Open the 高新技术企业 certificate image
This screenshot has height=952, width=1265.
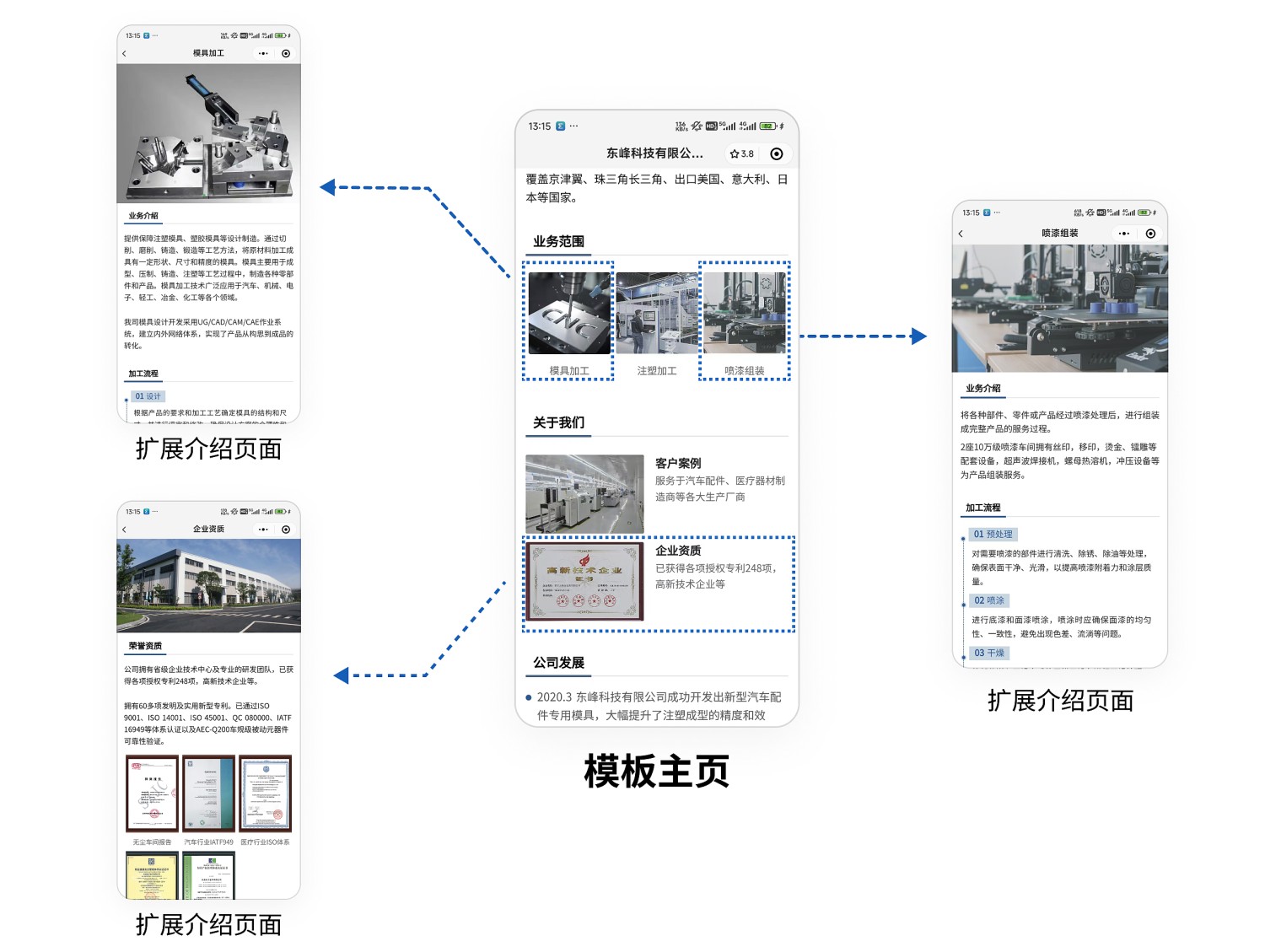pos(584,581)
